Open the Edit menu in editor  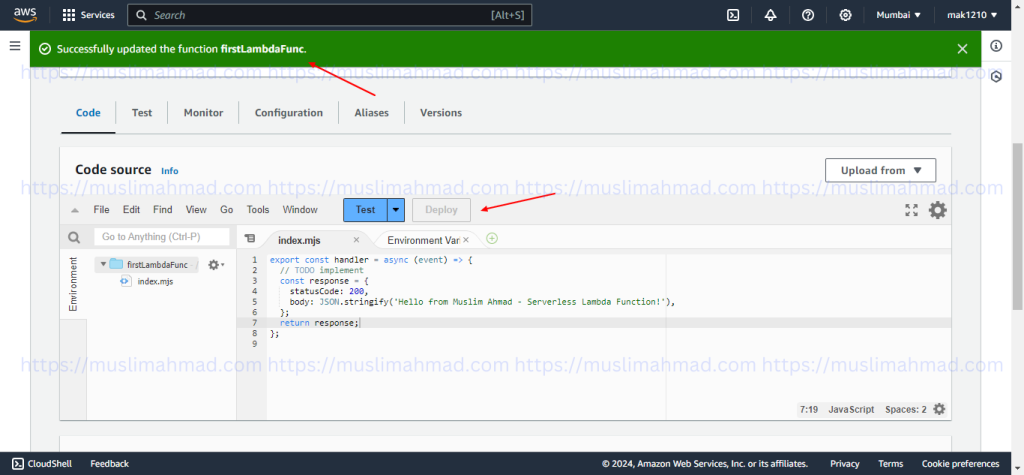point(131,210)
